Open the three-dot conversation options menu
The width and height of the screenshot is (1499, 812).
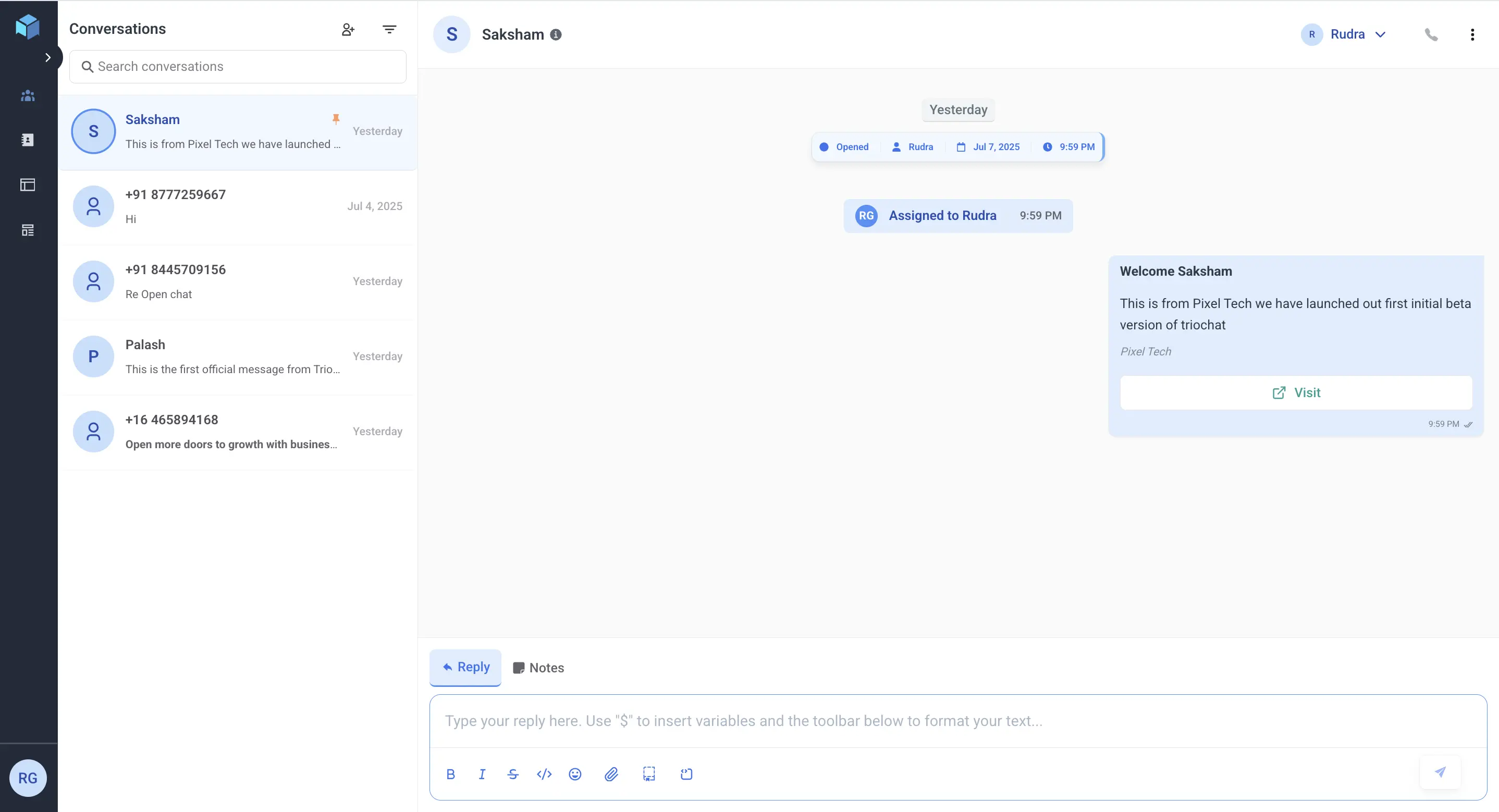point(1473,34)
